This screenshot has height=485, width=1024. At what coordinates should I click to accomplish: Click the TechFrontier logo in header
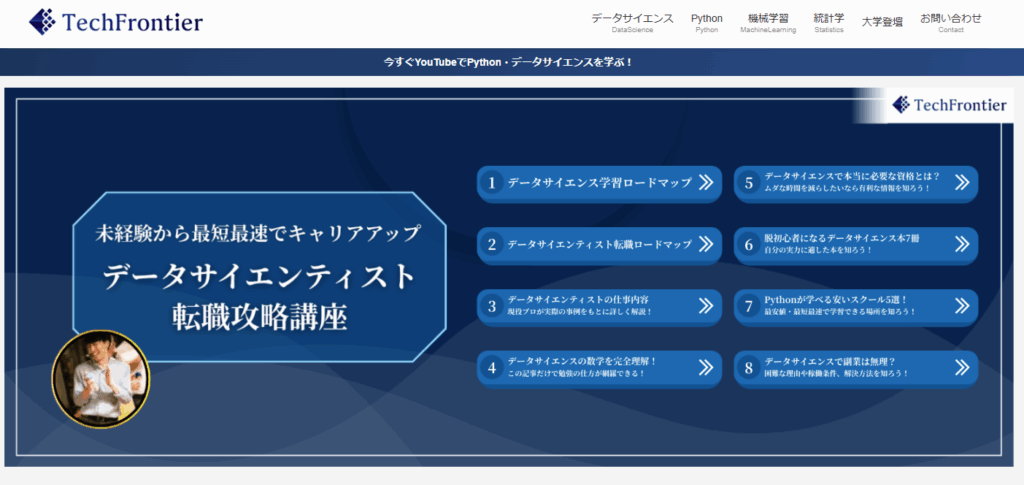(116, 21)
